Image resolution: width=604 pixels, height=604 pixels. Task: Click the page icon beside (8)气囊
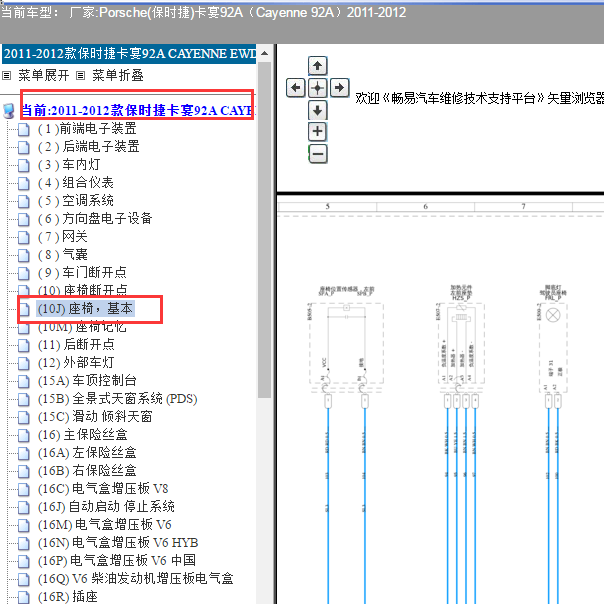[23, 255]
